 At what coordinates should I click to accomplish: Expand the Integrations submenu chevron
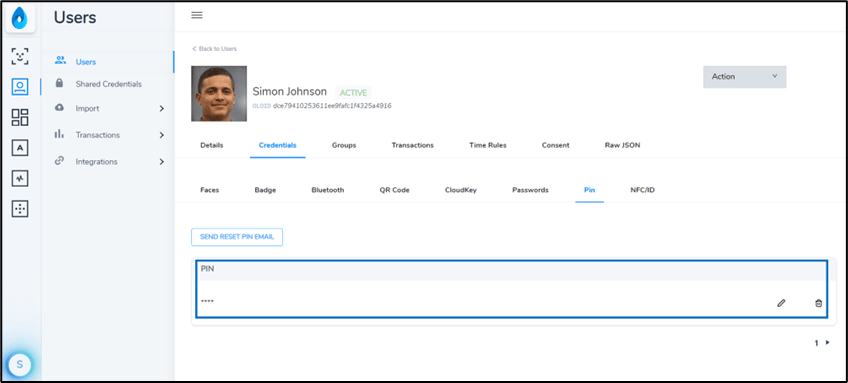tap(161, 162)
